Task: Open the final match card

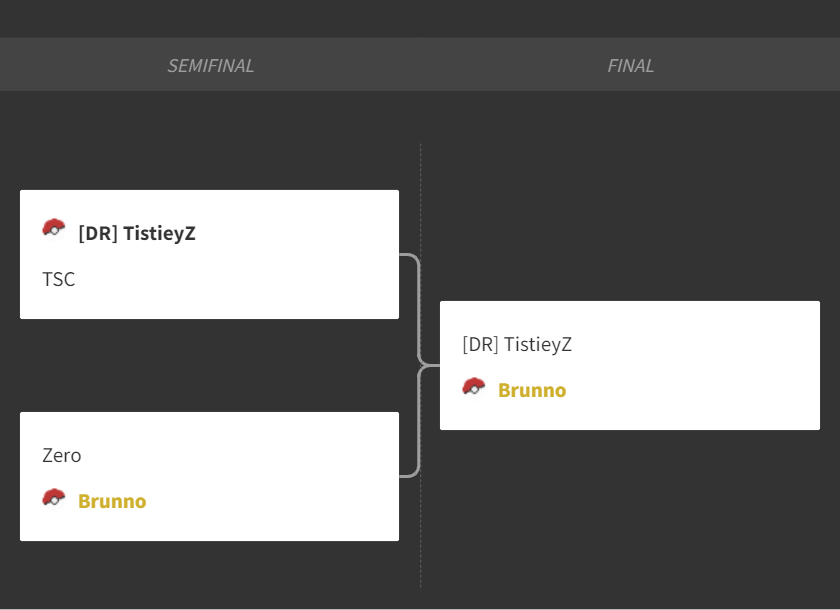Action: (x=630, y=365)
